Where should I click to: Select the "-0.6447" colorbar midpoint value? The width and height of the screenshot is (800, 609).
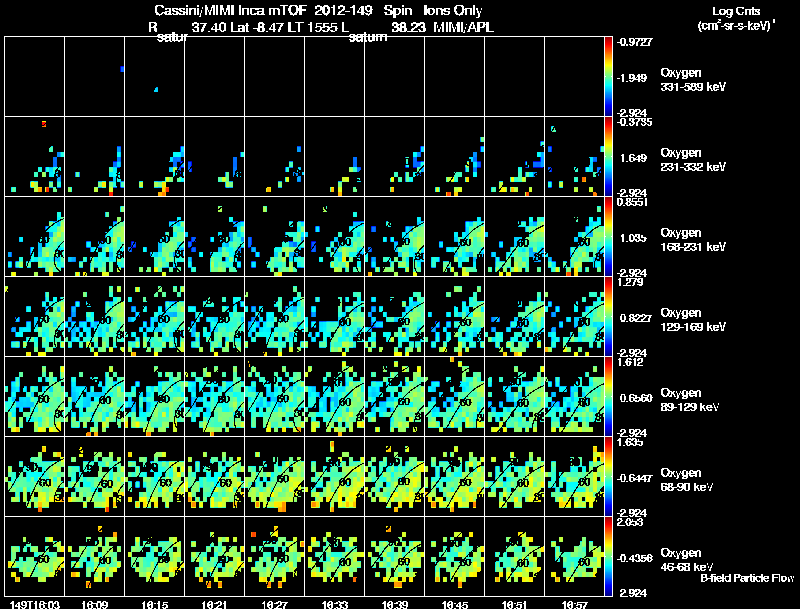coord(634,478)
